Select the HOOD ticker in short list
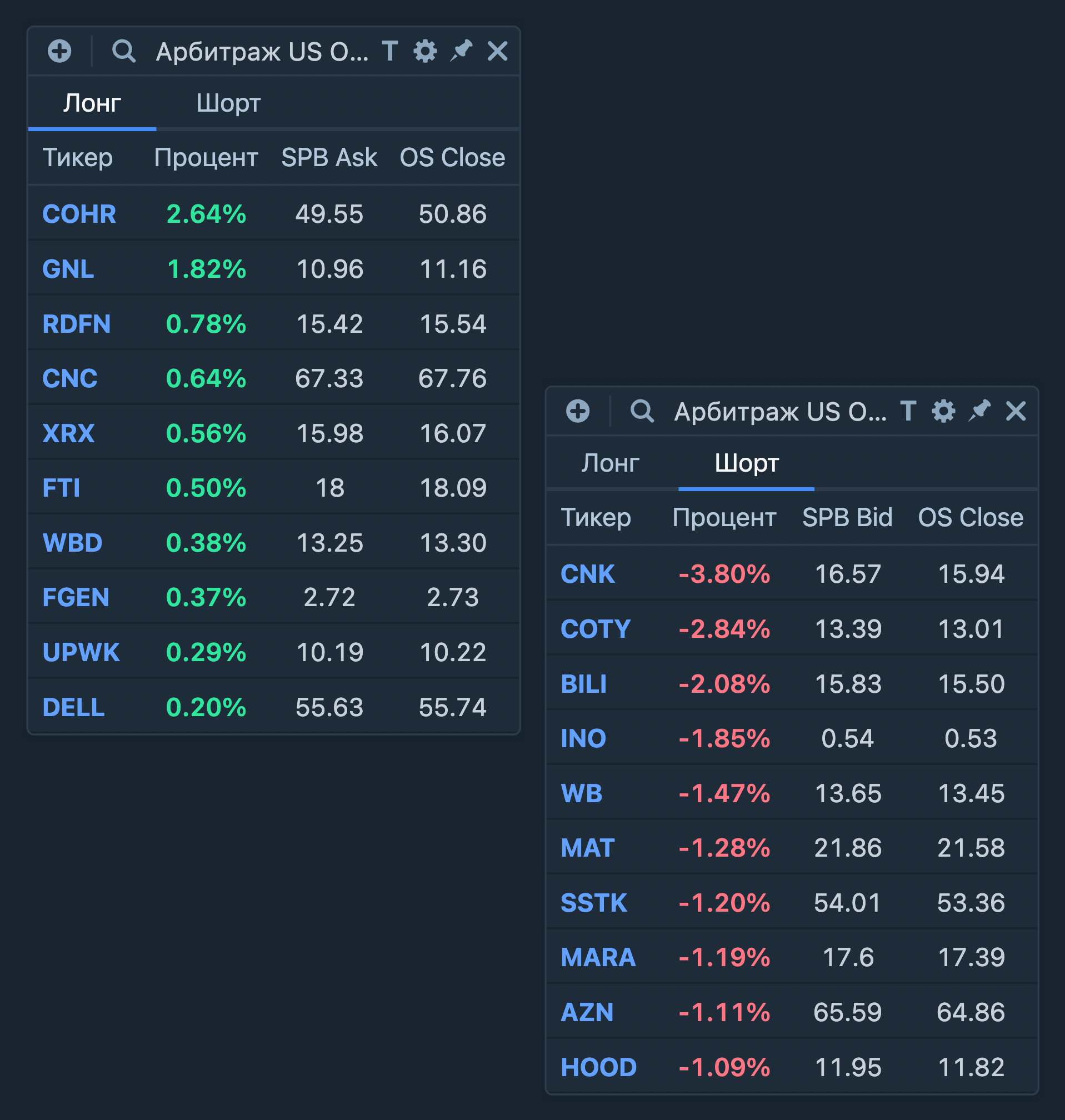 (598, 1067)
